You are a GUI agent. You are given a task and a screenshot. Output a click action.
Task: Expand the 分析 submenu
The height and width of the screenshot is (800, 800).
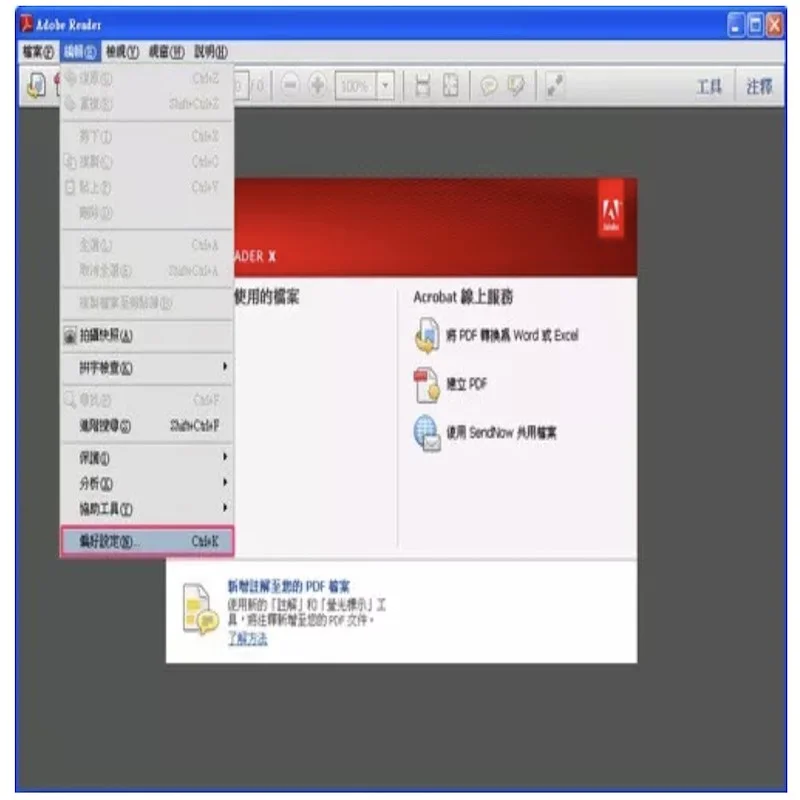click(147, 483)
